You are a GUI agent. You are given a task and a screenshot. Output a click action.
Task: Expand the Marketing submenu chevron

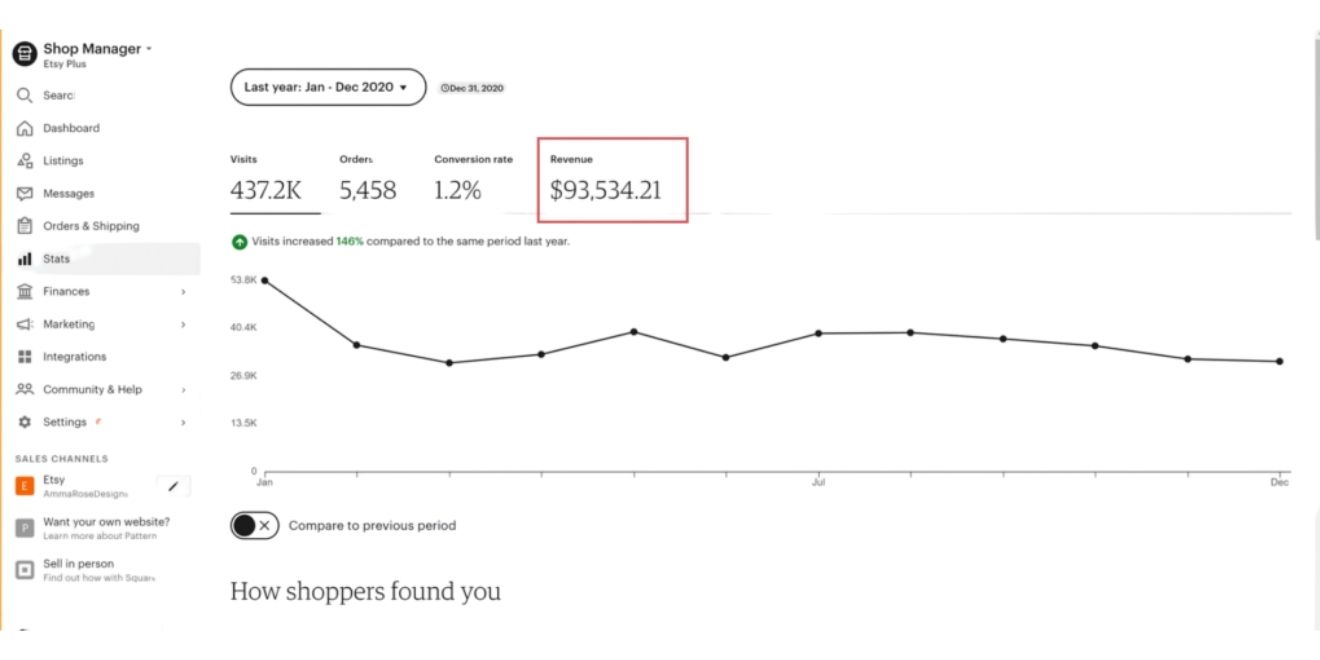click(183, 324)
